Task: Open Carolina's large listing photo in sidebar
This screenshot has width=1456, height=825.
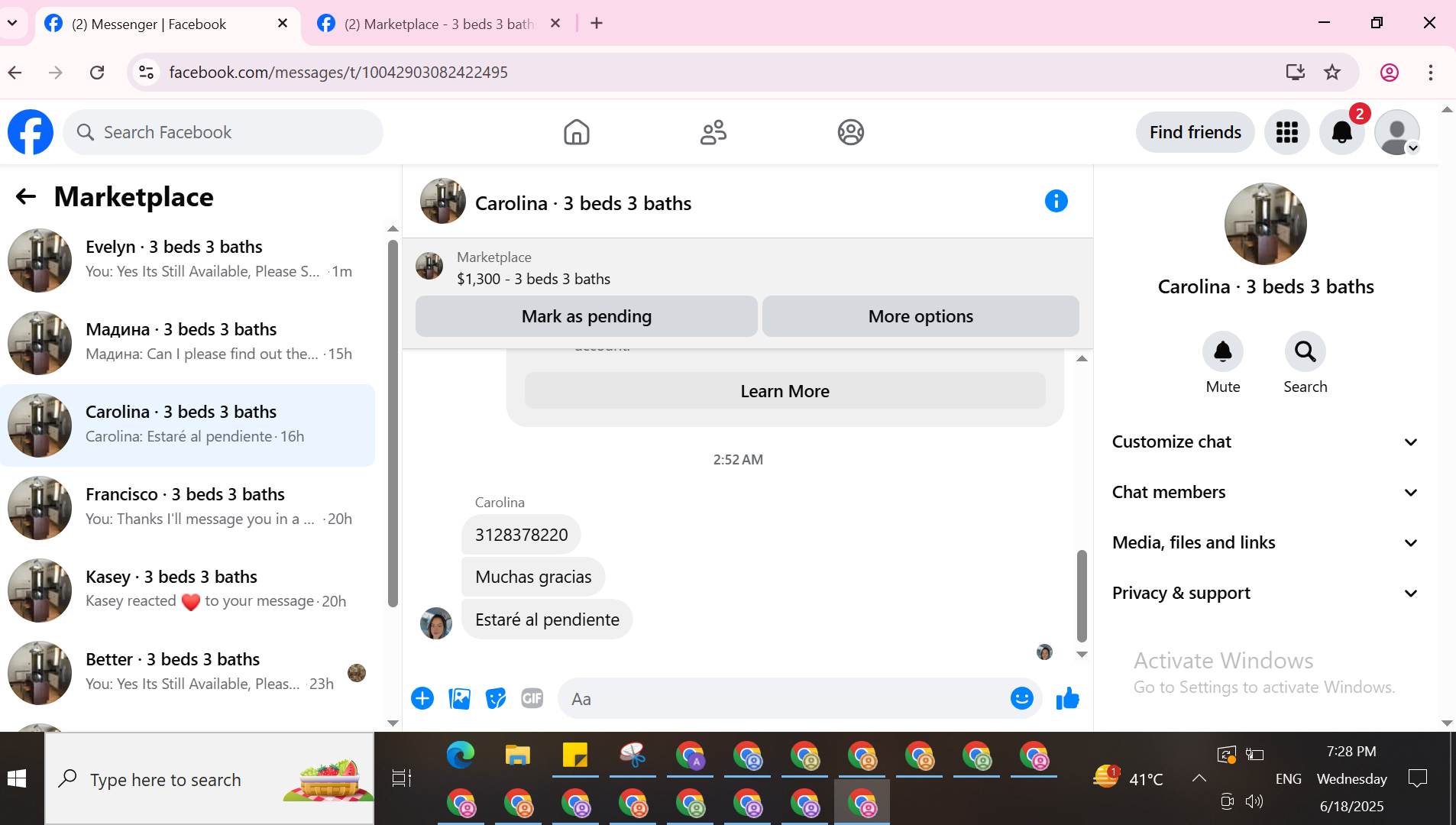Action: [x=1266, y=224]
